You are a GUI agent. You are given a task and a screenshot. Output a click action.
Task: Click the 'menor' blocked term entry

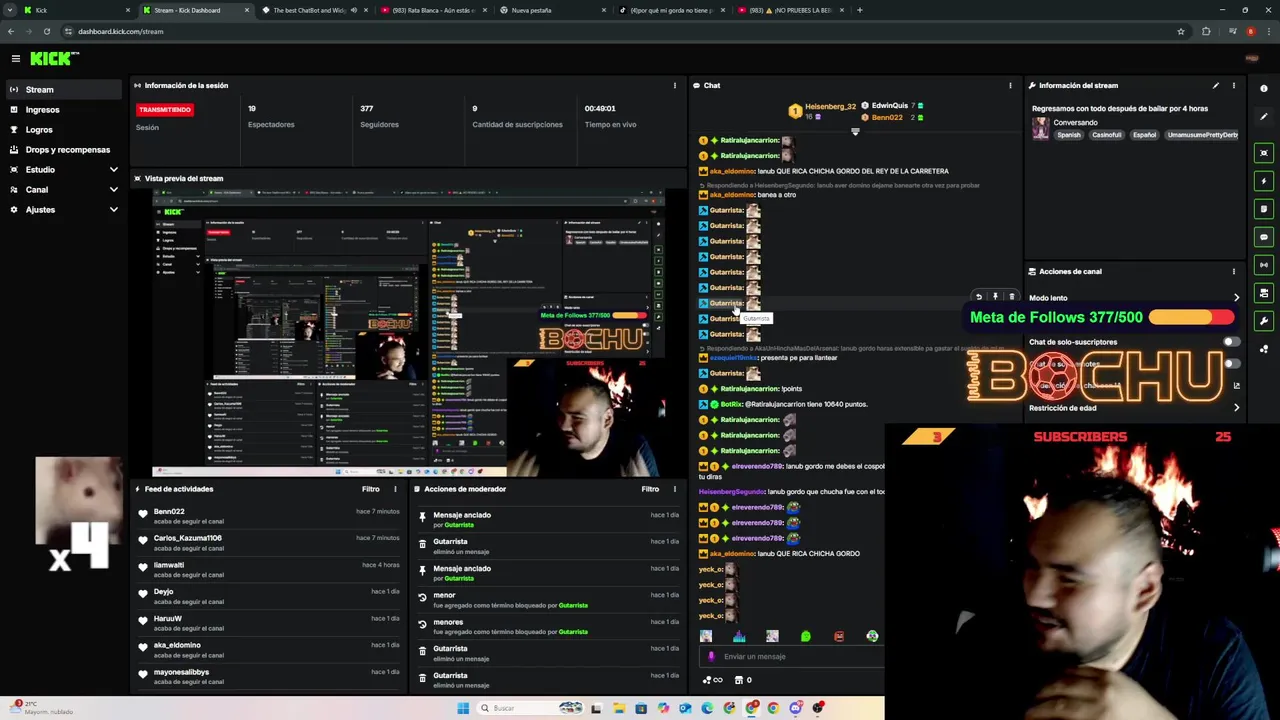[548, 600]
